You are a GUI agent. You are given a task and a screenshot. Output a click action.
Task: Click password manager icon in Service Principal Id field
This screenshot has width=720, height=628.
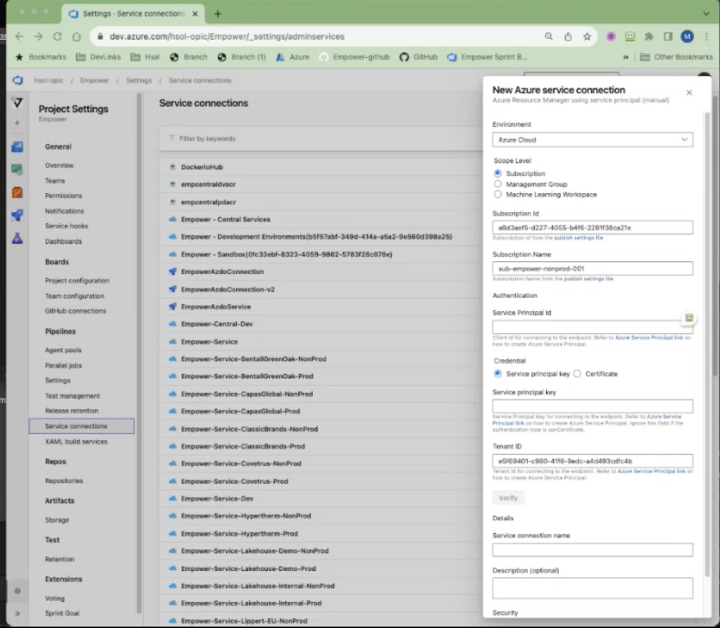coord(689,318)
